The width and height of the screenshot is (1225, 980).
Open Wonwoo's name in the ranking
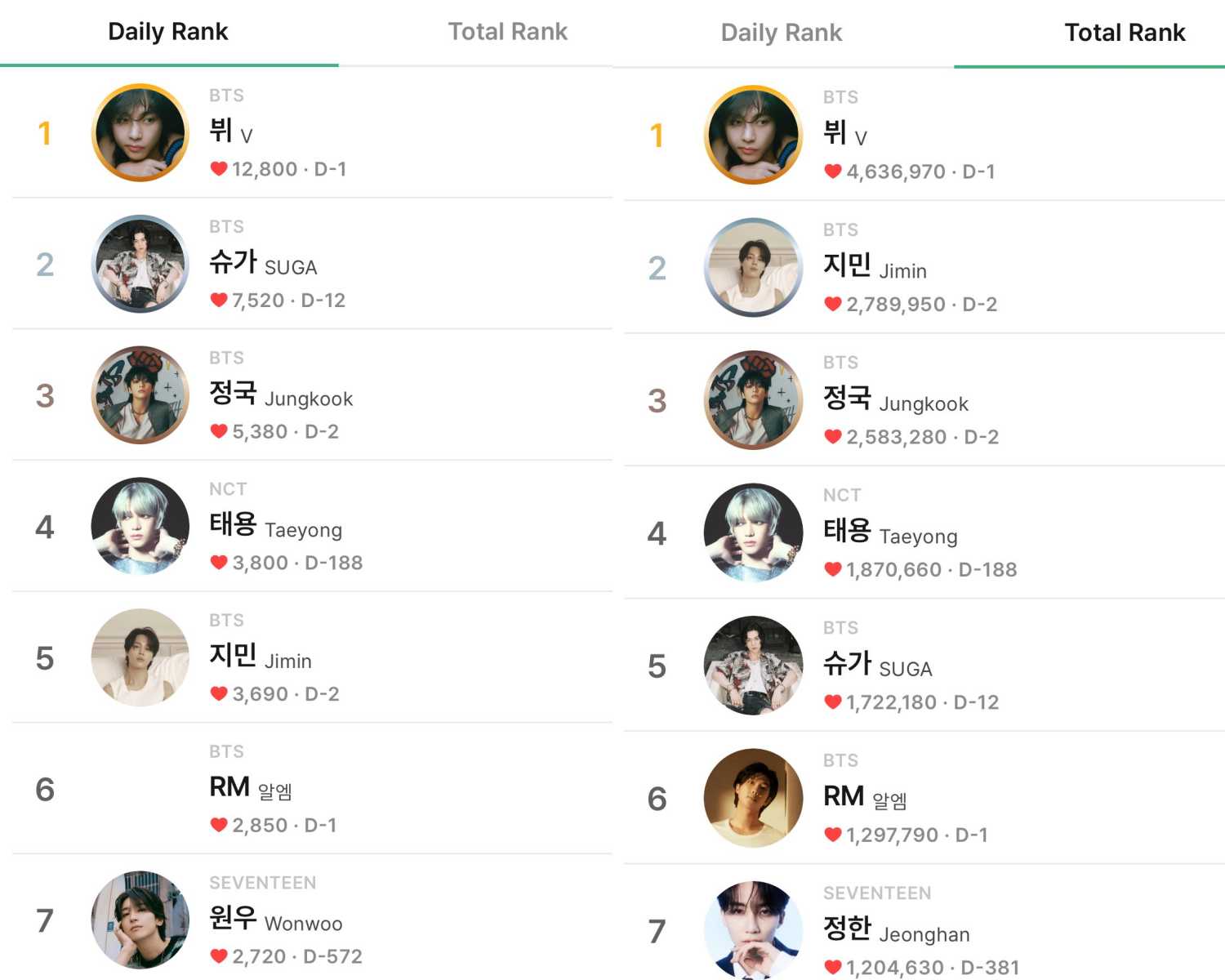click(x=276, y=920)
